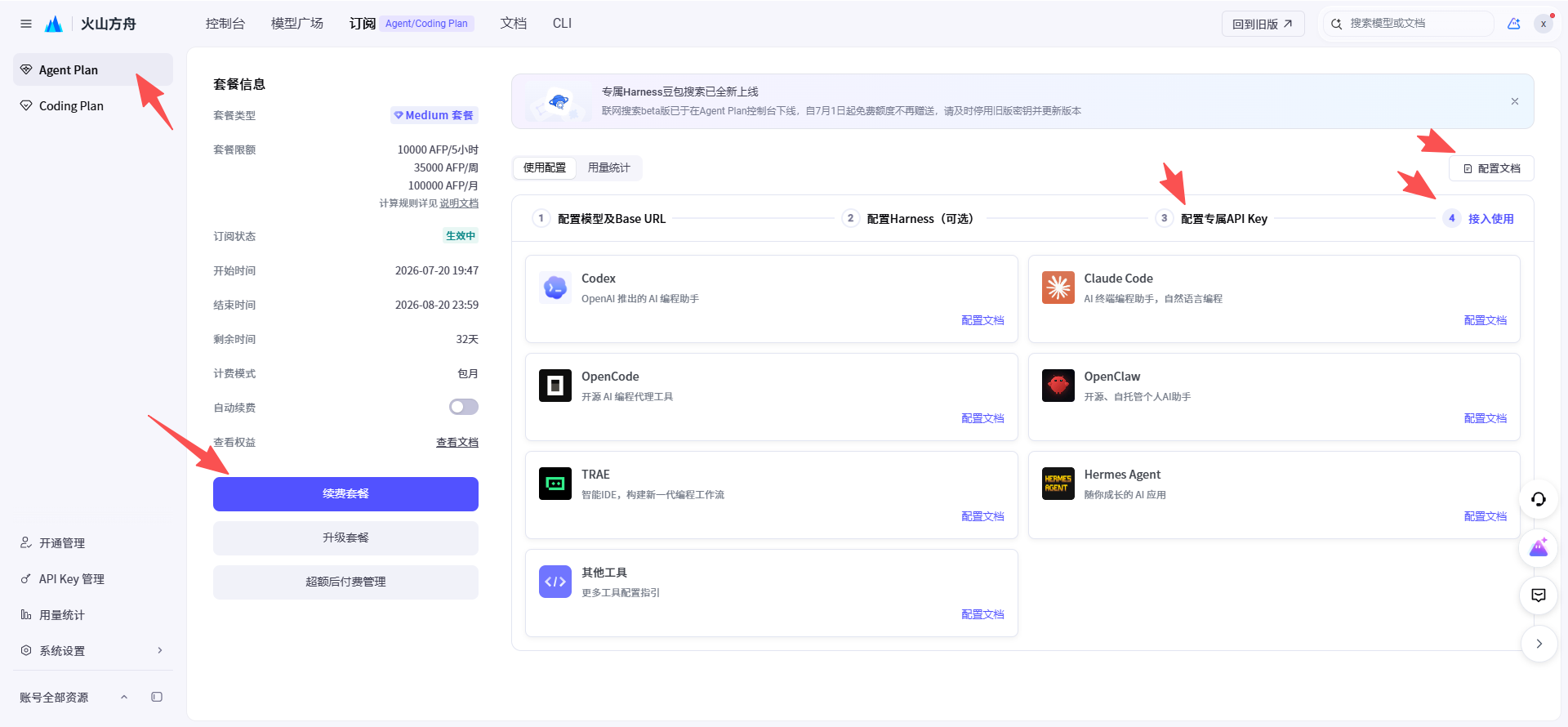Open the hamburger menu icon
1568x727 pixels.
click(x=26, y=24)
